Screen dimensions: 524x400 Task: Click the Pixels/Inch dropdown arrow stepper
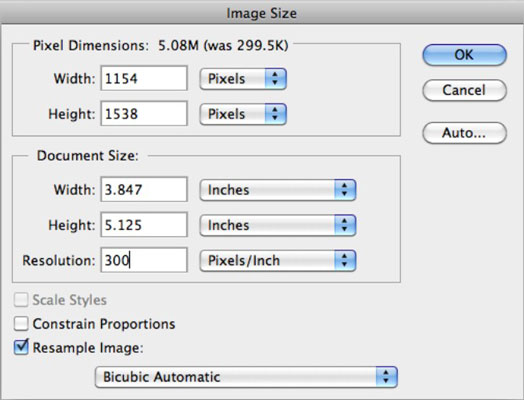coord(345,261)
